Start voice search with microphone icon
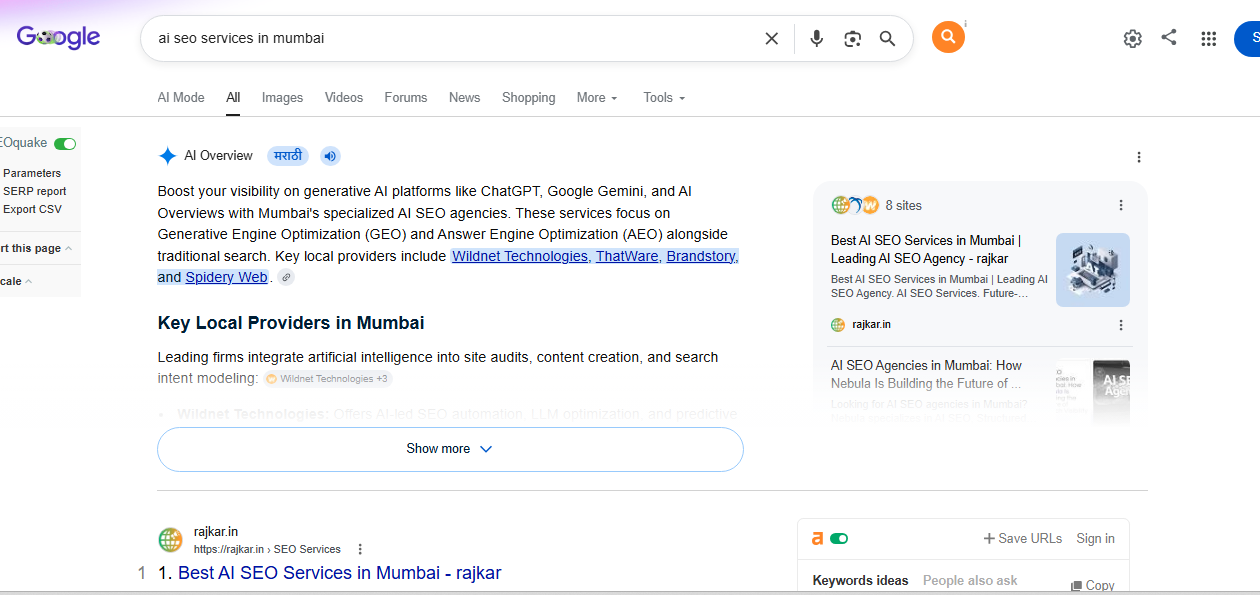 tap(817, 38)
